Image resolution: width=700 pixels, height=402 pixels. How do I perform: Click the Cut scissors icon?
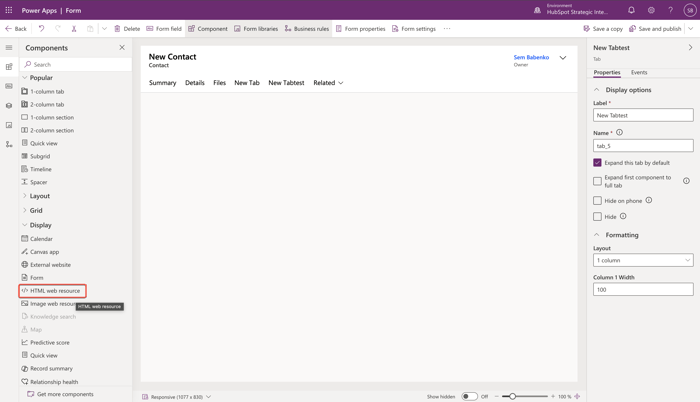(74, 29)
